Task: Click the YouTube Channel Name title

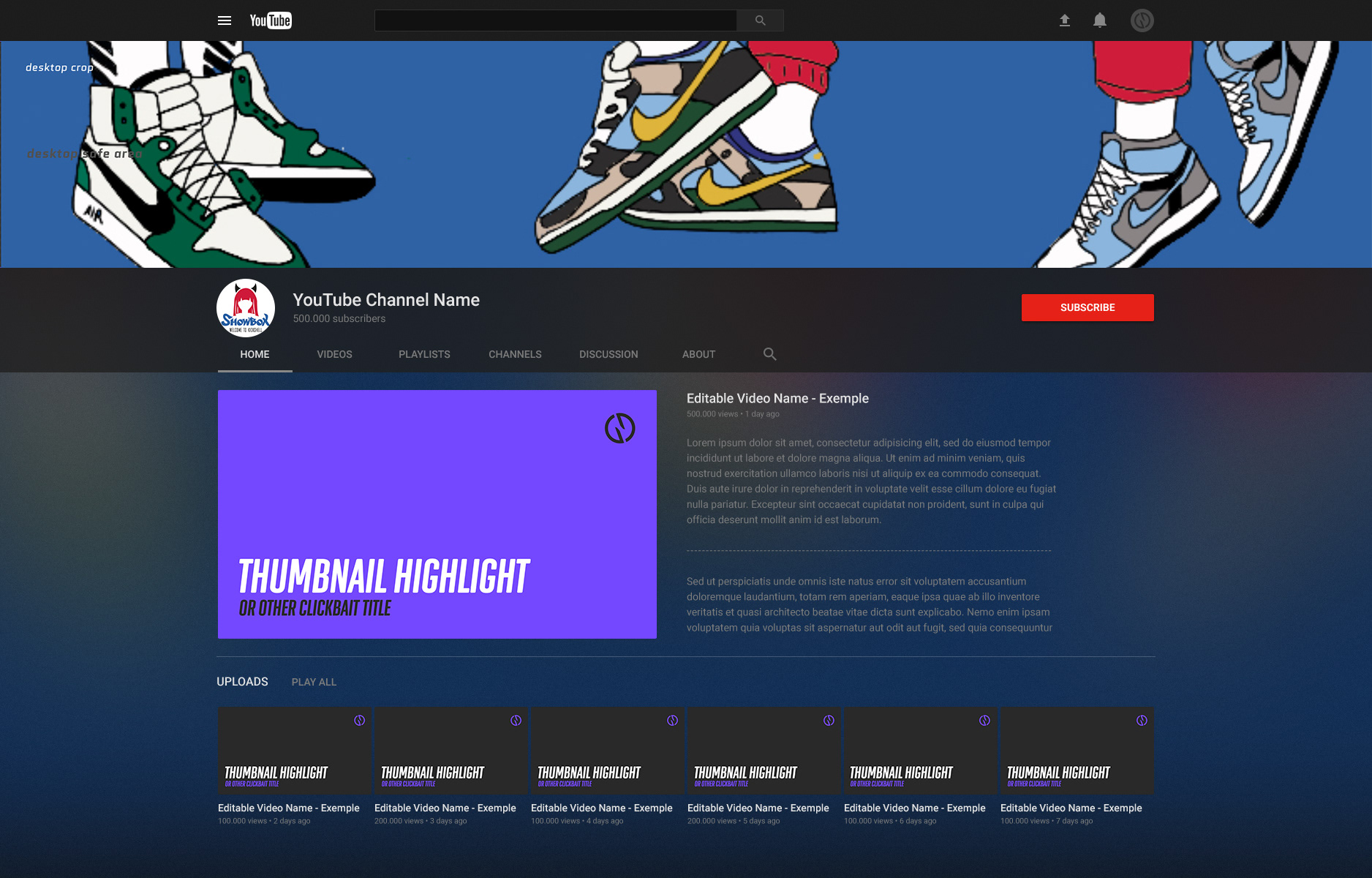Action: pos(386,299)
